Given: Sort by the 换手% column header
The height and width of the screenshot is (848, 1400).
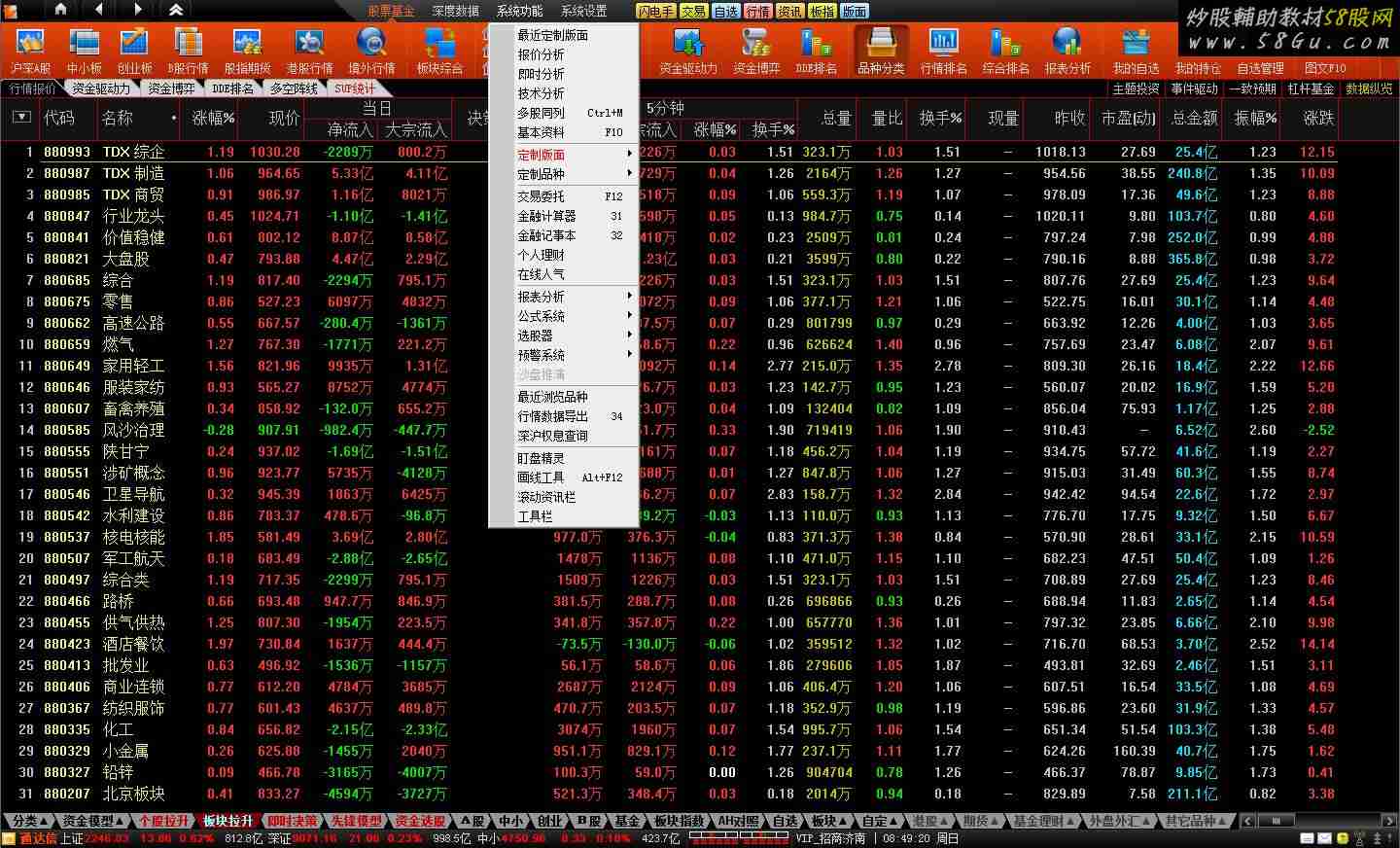Looking at the screenshot, I should [940, 118].
